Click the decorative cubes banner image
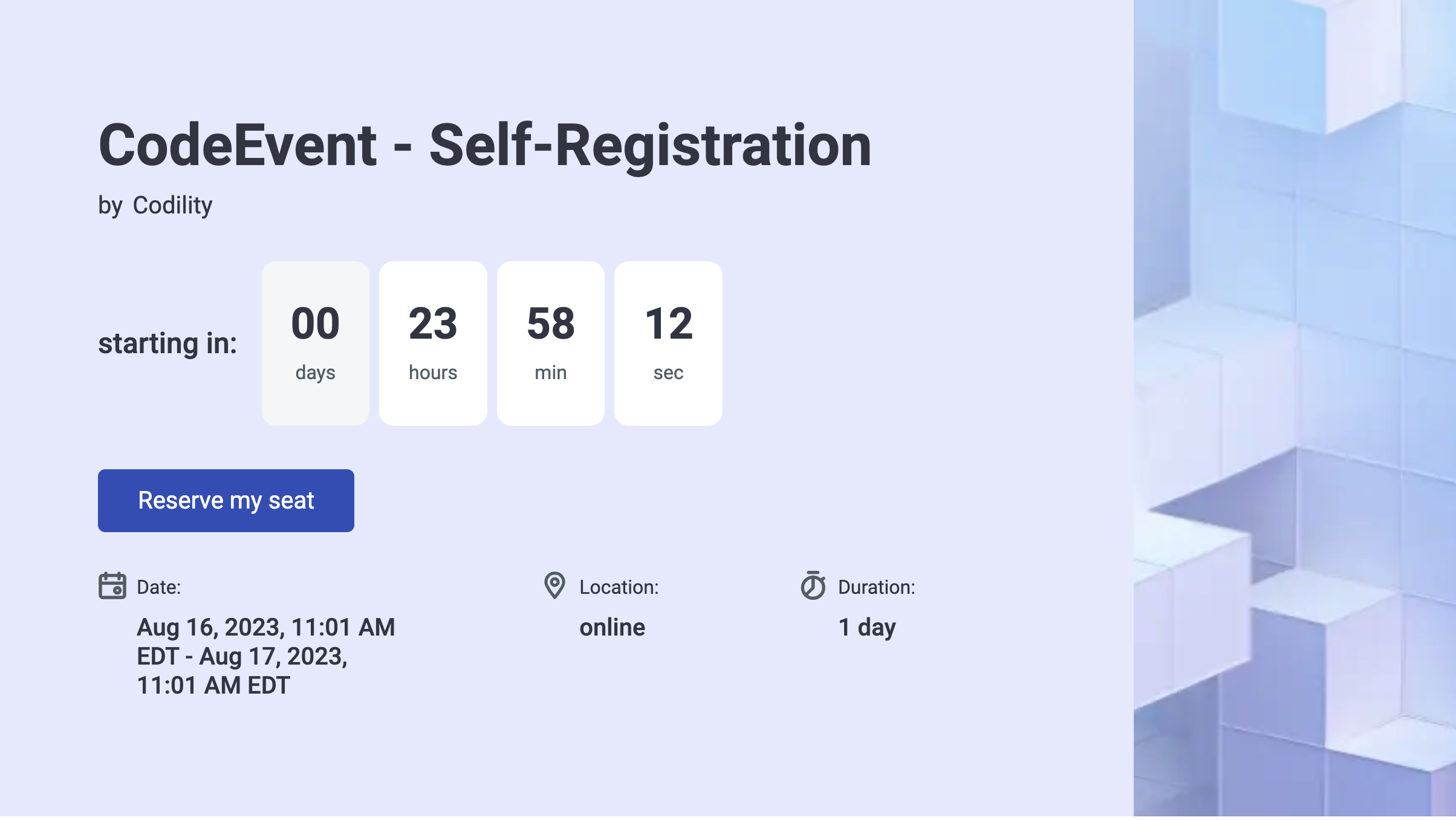Image resolution: width=1456 pixels, height=820 pixels. point(1295,410)
